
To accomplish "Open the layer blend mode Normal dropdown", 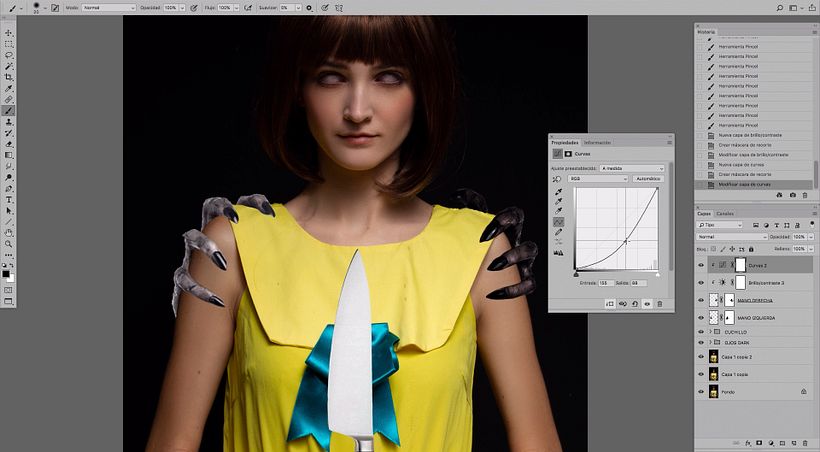I will pyautogui.click(x=731, y=236).
